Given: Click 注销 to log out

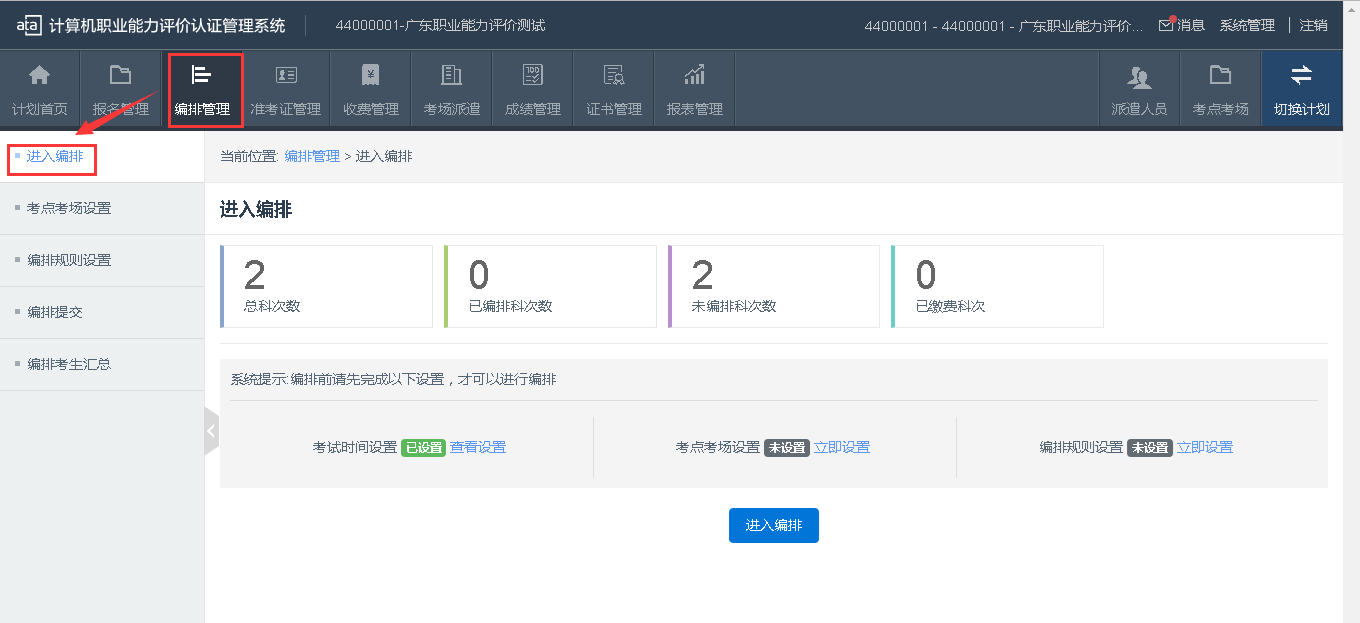Looking at the screenshot, I should (x=1314, y=25).
